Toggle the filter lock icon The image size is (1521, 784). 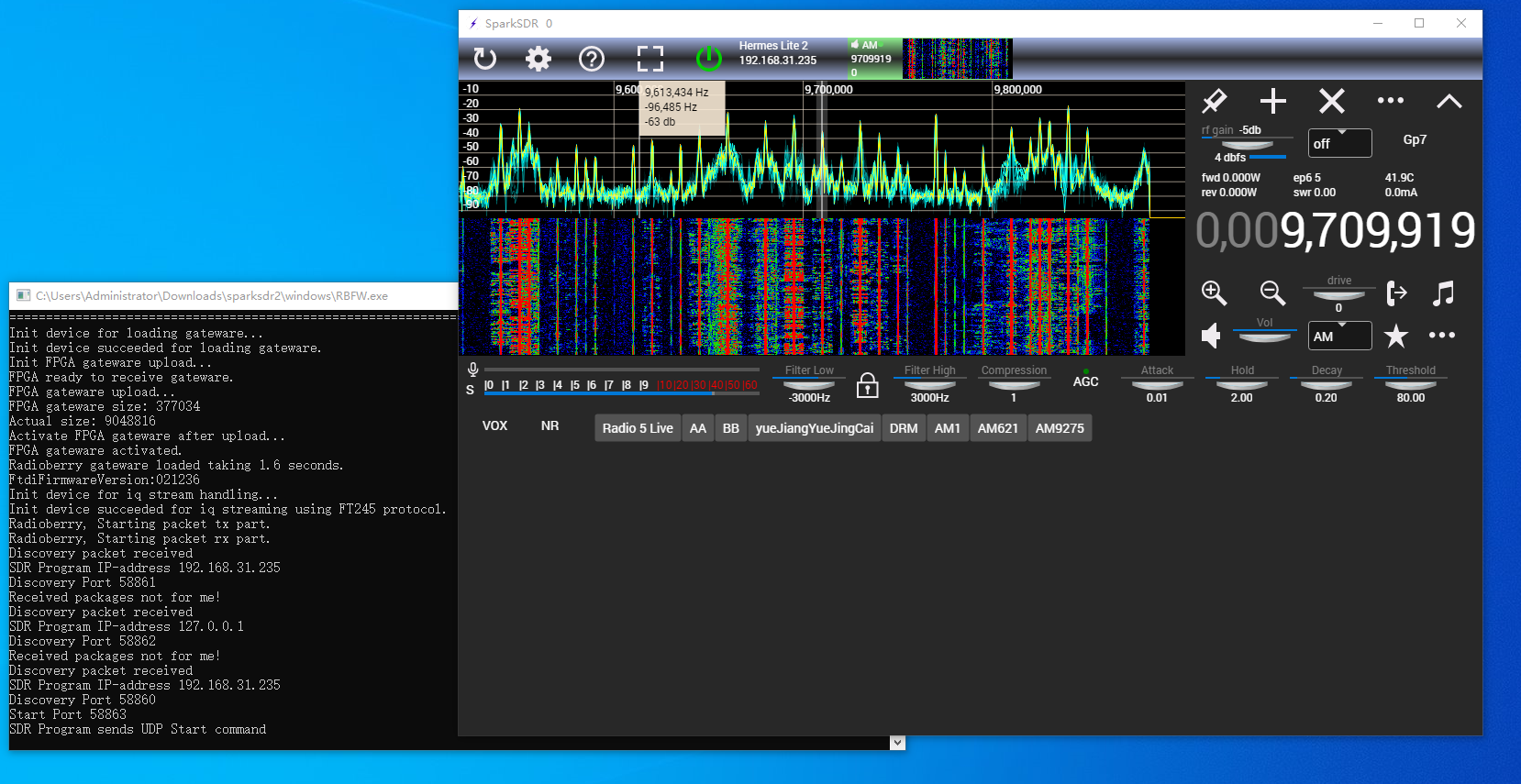[867, 385]
